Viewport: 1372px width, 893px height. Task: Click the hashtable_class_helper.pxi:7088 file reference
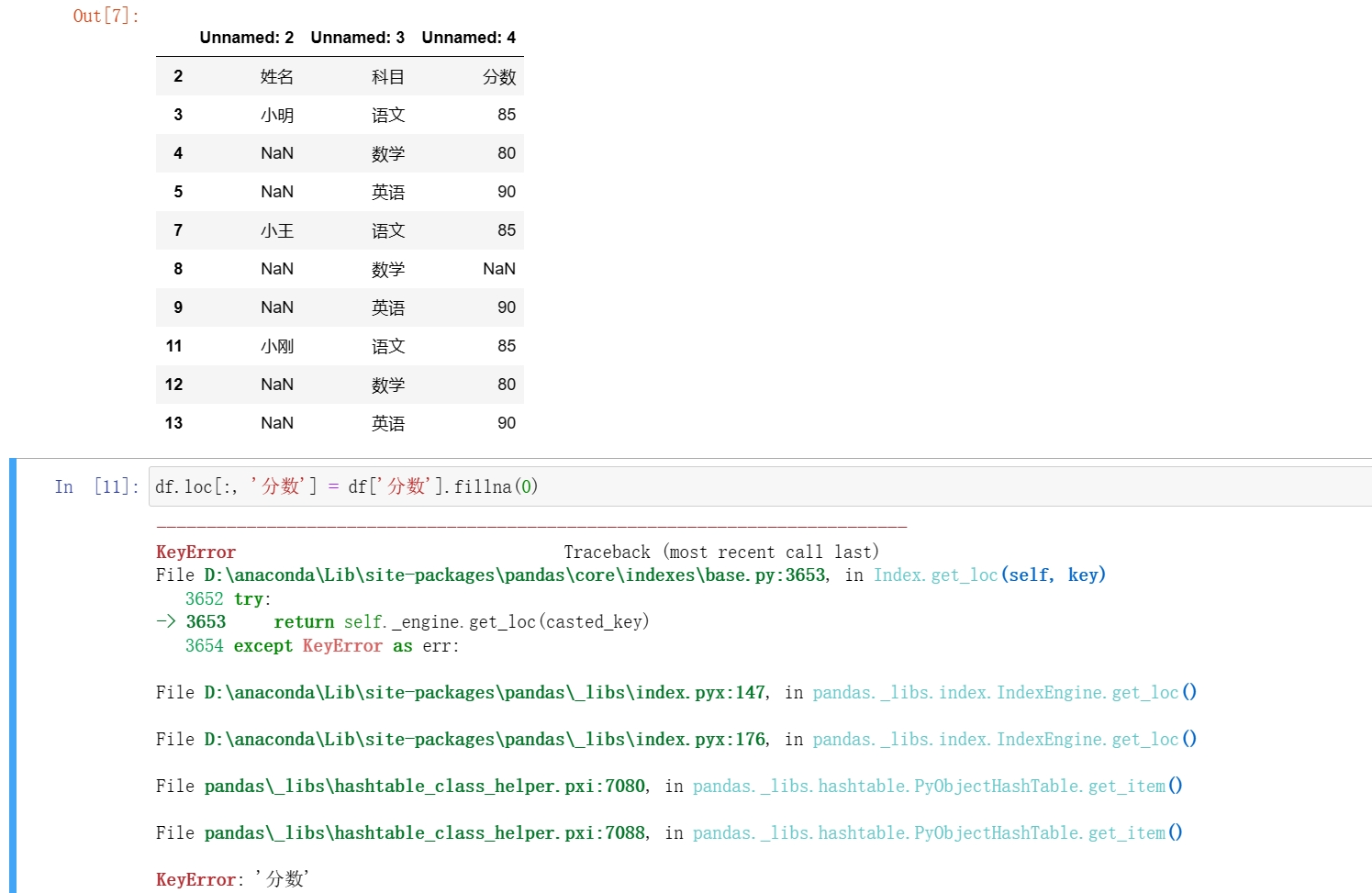coord(425,833)
